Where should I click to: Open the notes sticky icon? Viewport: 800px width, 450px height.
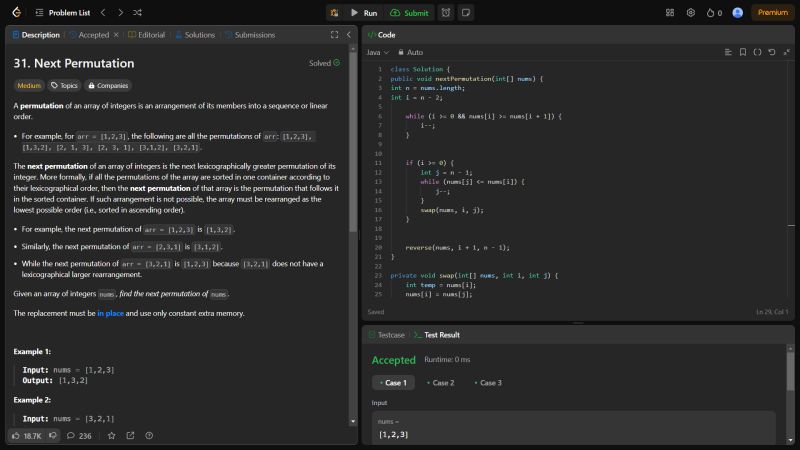point(466,13)
